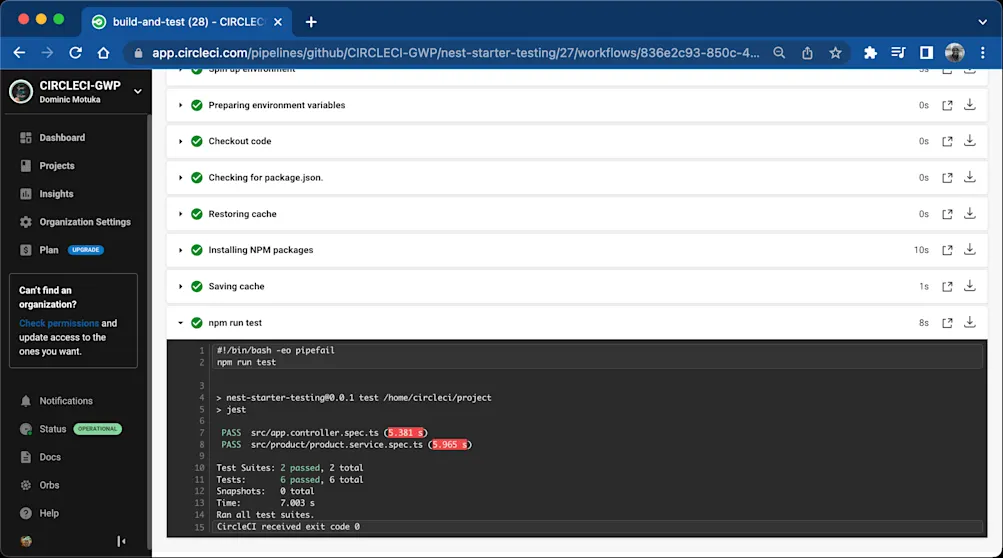This screenshot has height=558, width=1003.
Task: Click the 'CircleCI received exit code 0' line
Action: [x=288, y=527]
